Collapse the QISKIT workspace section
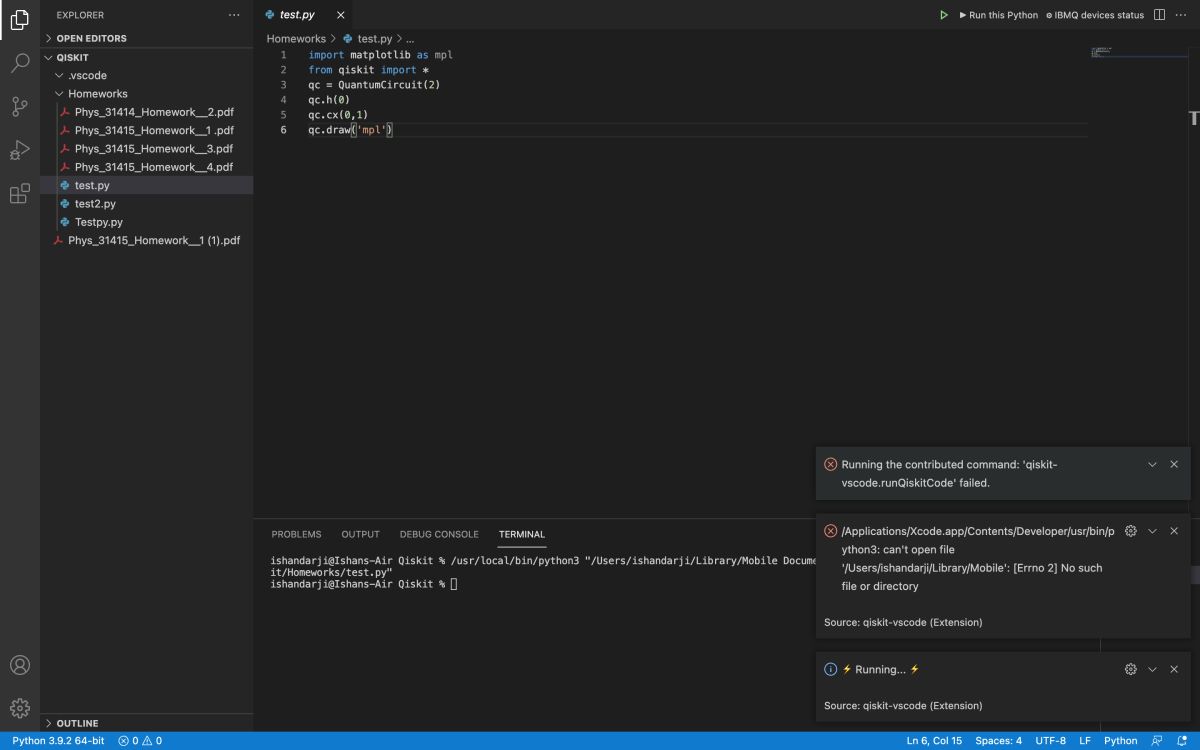Screen dimensions: 1200x750 pyautogui.click(x=146, y=57)
